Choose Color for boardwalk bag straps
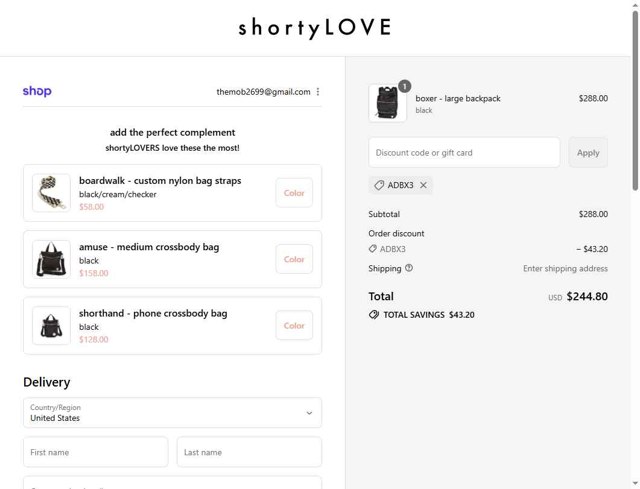Image resolution: width=640 pixels, height=489 pixels. pos(294,193)
